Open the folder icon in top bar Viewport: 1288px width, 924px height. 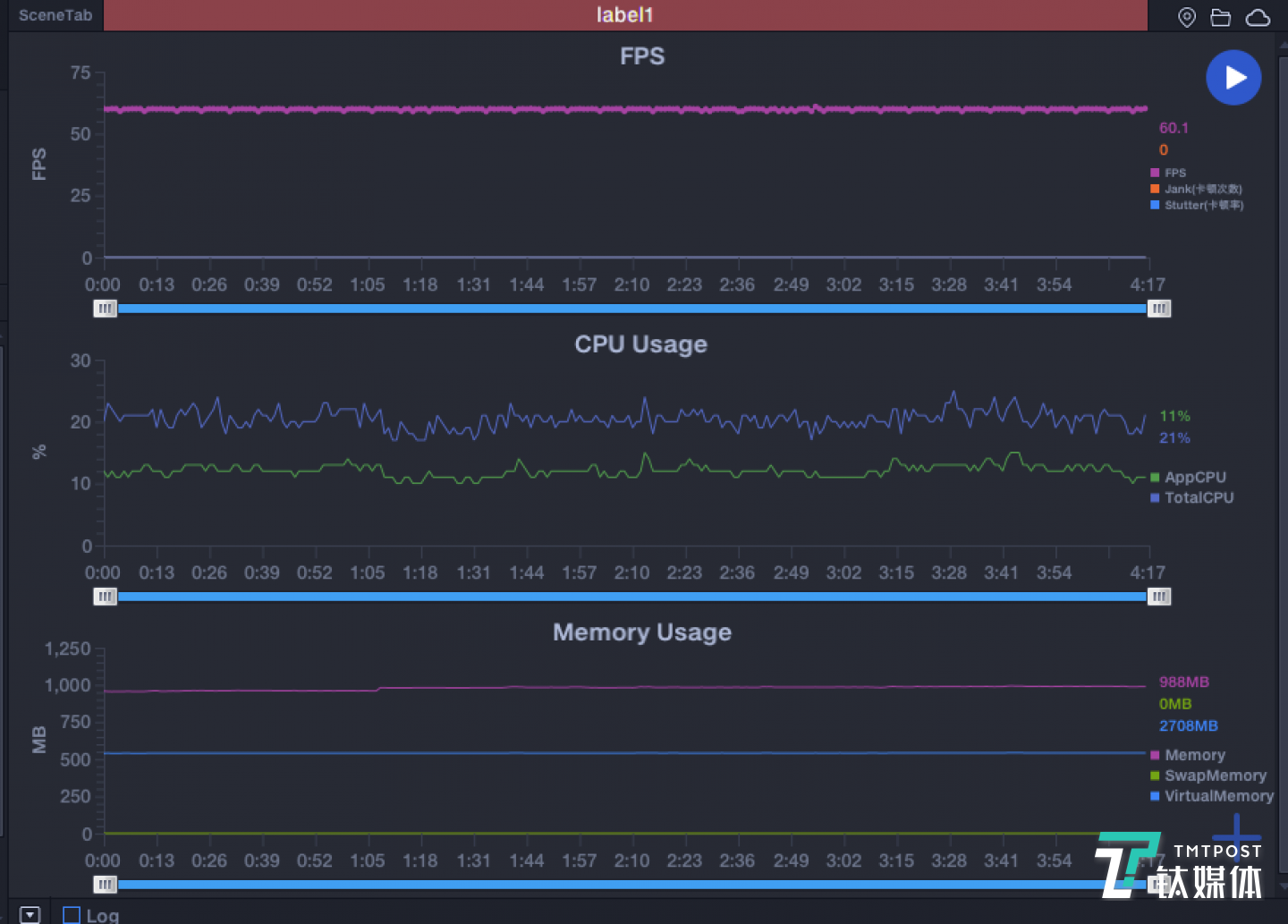(1220, 17)
